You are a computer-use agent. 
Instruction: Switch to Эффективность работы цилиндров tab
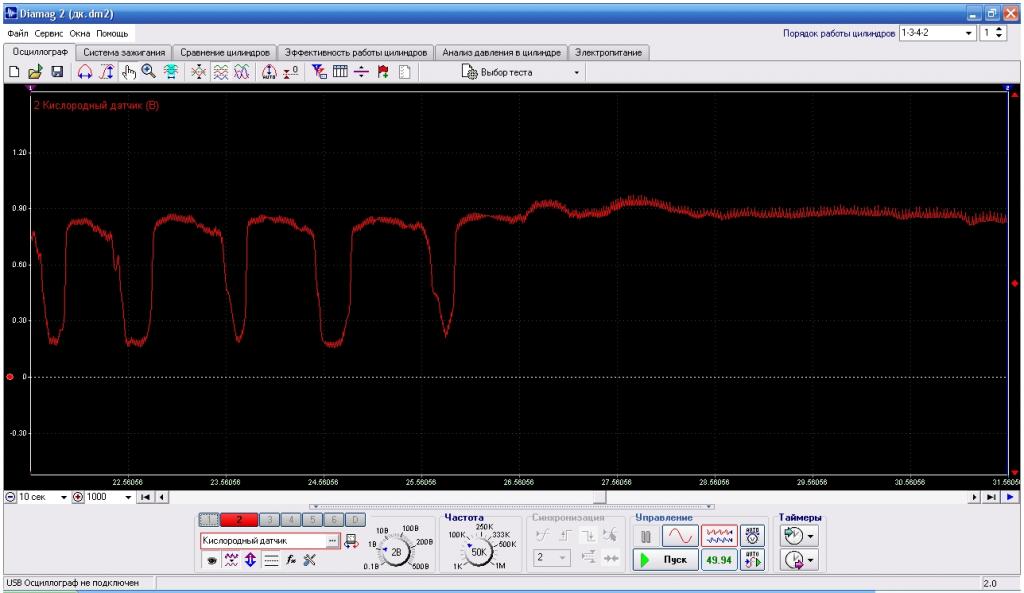point(355,53)
